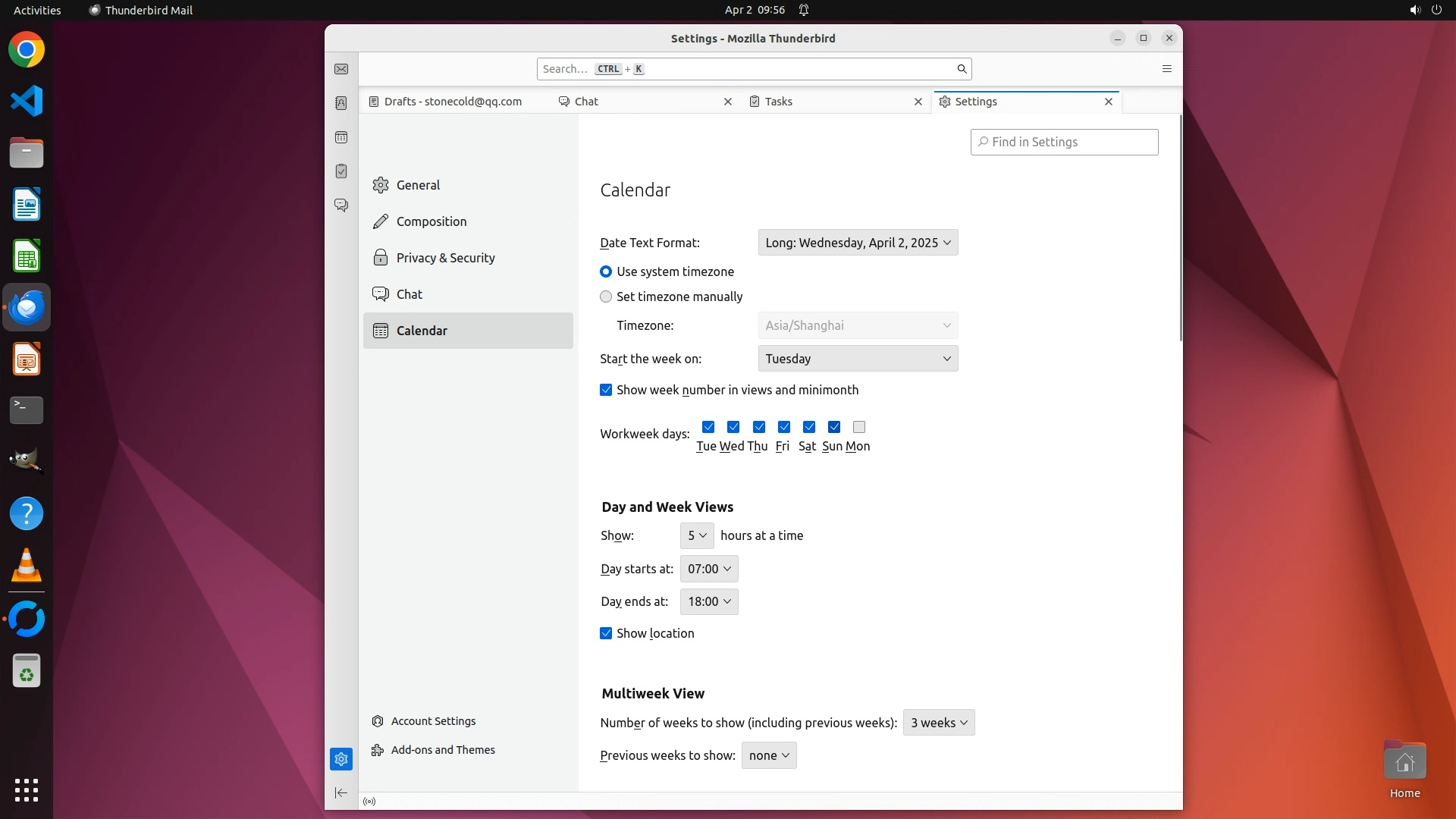Toggle the Show location checkbox
The height and width of the screenshot is (819, 1456).
tap(606, 634)
